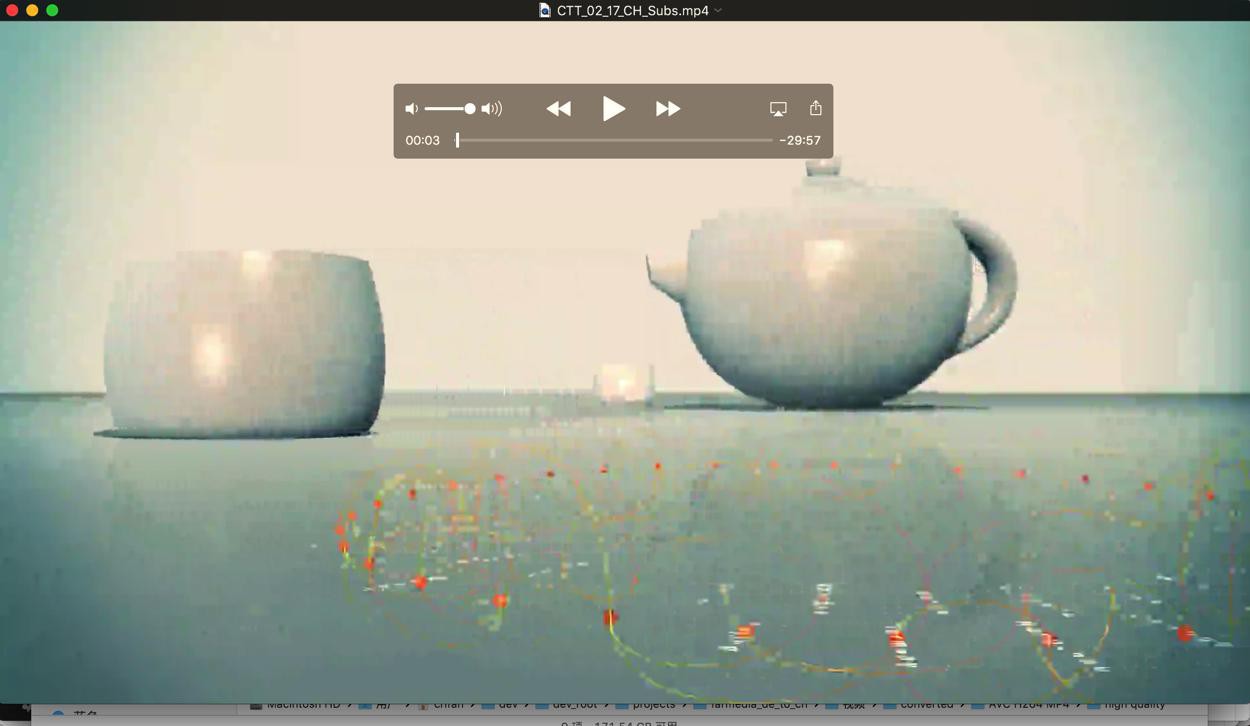Image resolution: width=1250 pixels, height=726 pixels.
Task: Click the playback timeline scrubber track
Action: (x=614, y=140)
